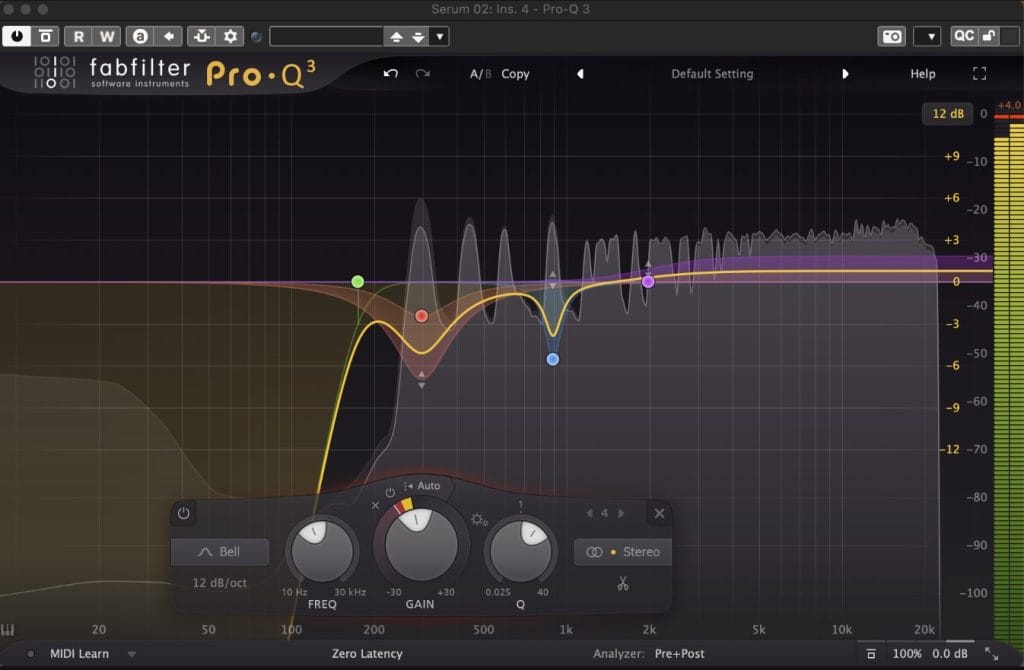Load the next preset with right arrow
The width and height of the screenshot is (1024, 670).
tap(845, 74)
